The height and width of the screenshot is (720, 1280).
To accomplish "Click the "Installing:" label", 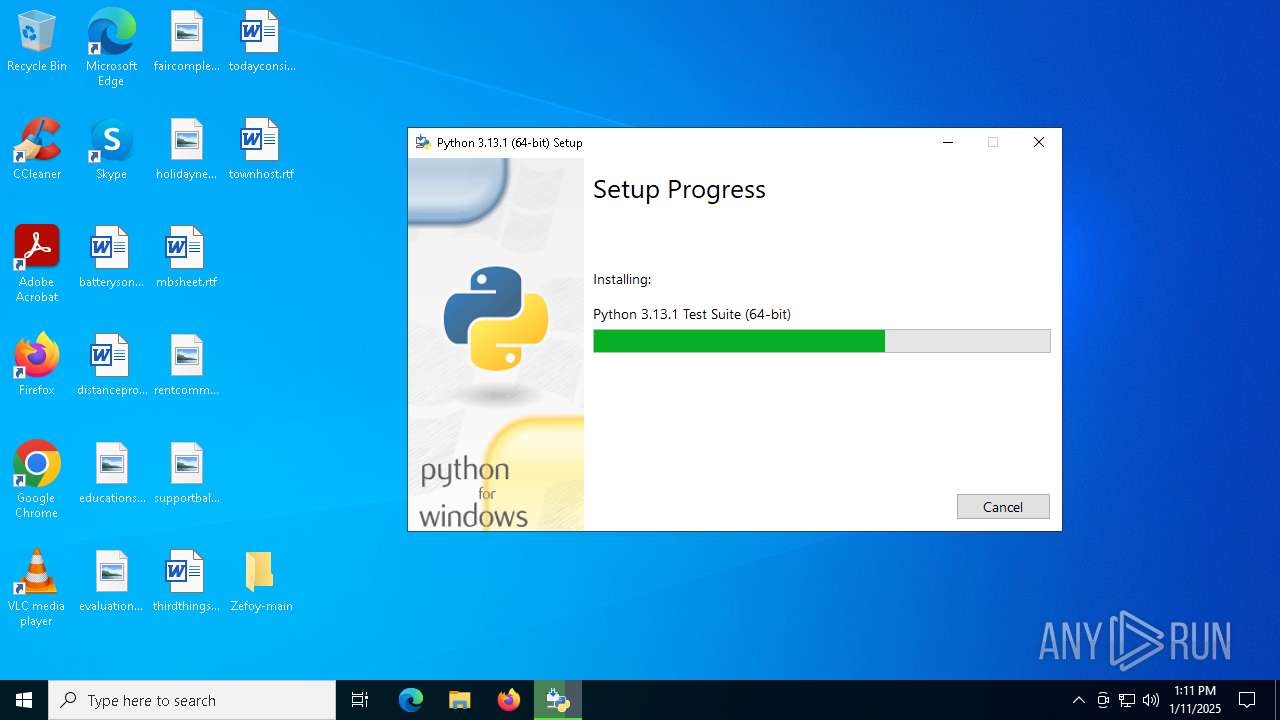I will coord(622,279).
